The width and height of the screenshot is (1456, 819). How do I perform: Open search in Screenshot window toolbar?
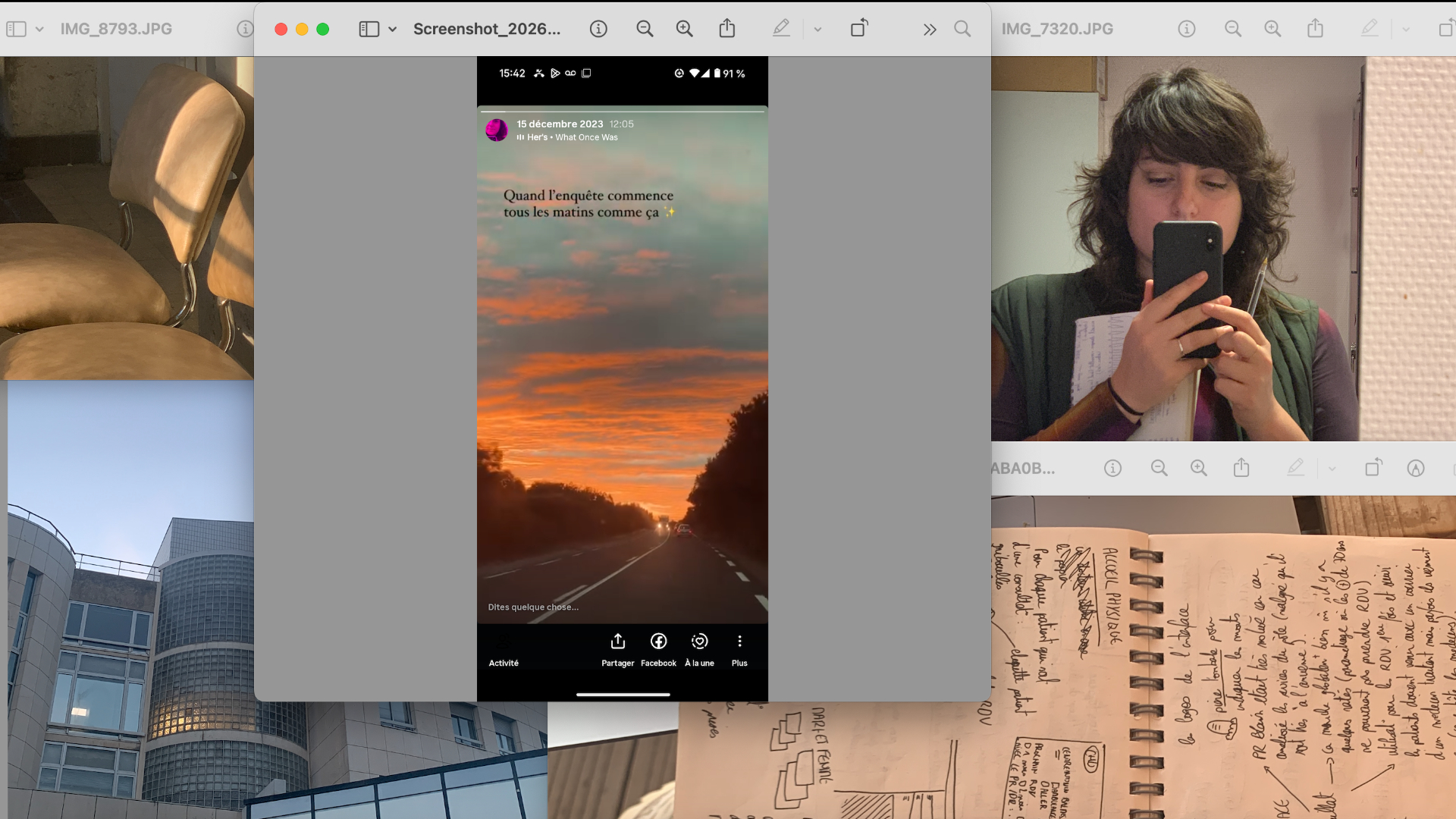pyautogui.click(x=962, y=29)
